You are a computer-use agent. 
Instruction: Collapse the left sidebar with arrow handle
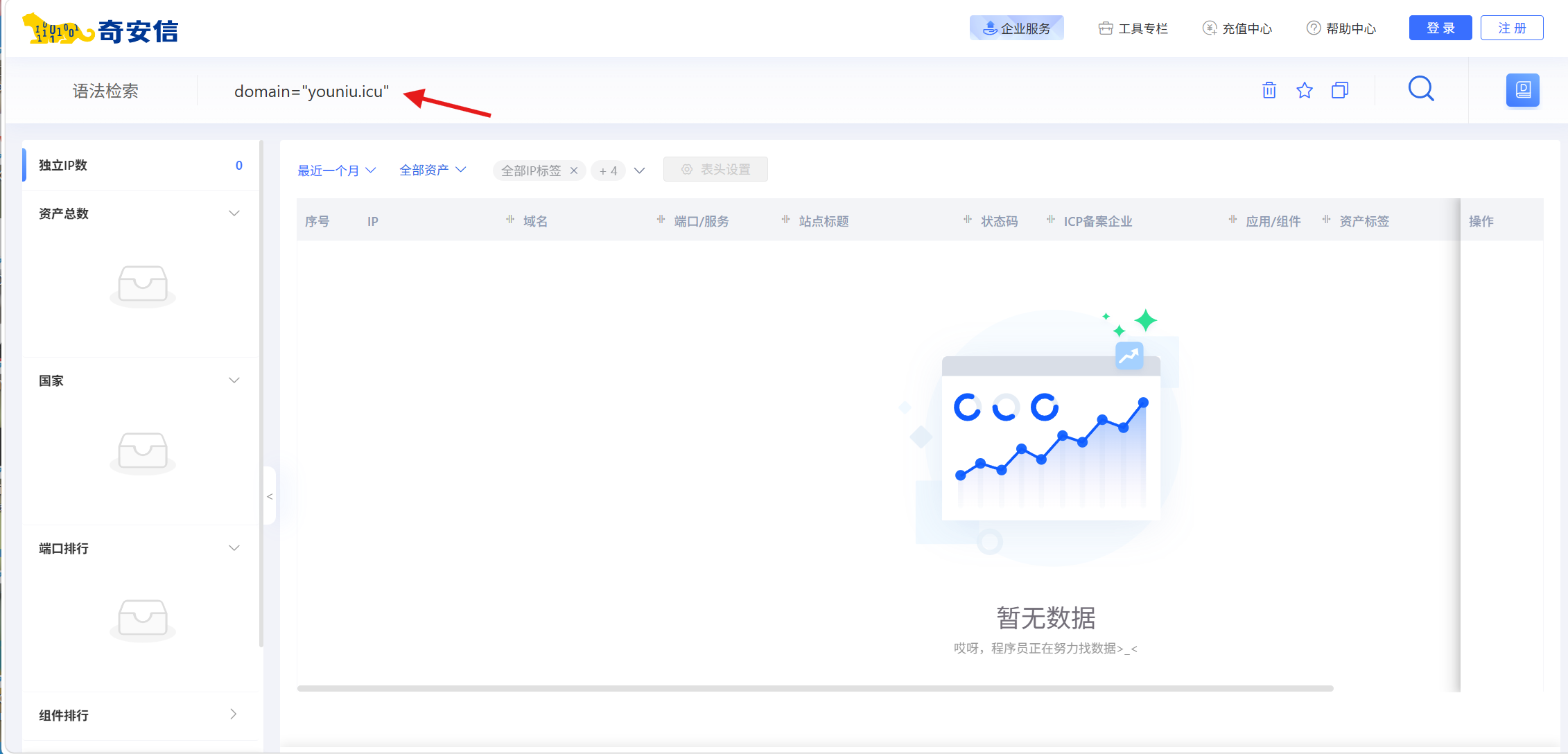(270, 496)
